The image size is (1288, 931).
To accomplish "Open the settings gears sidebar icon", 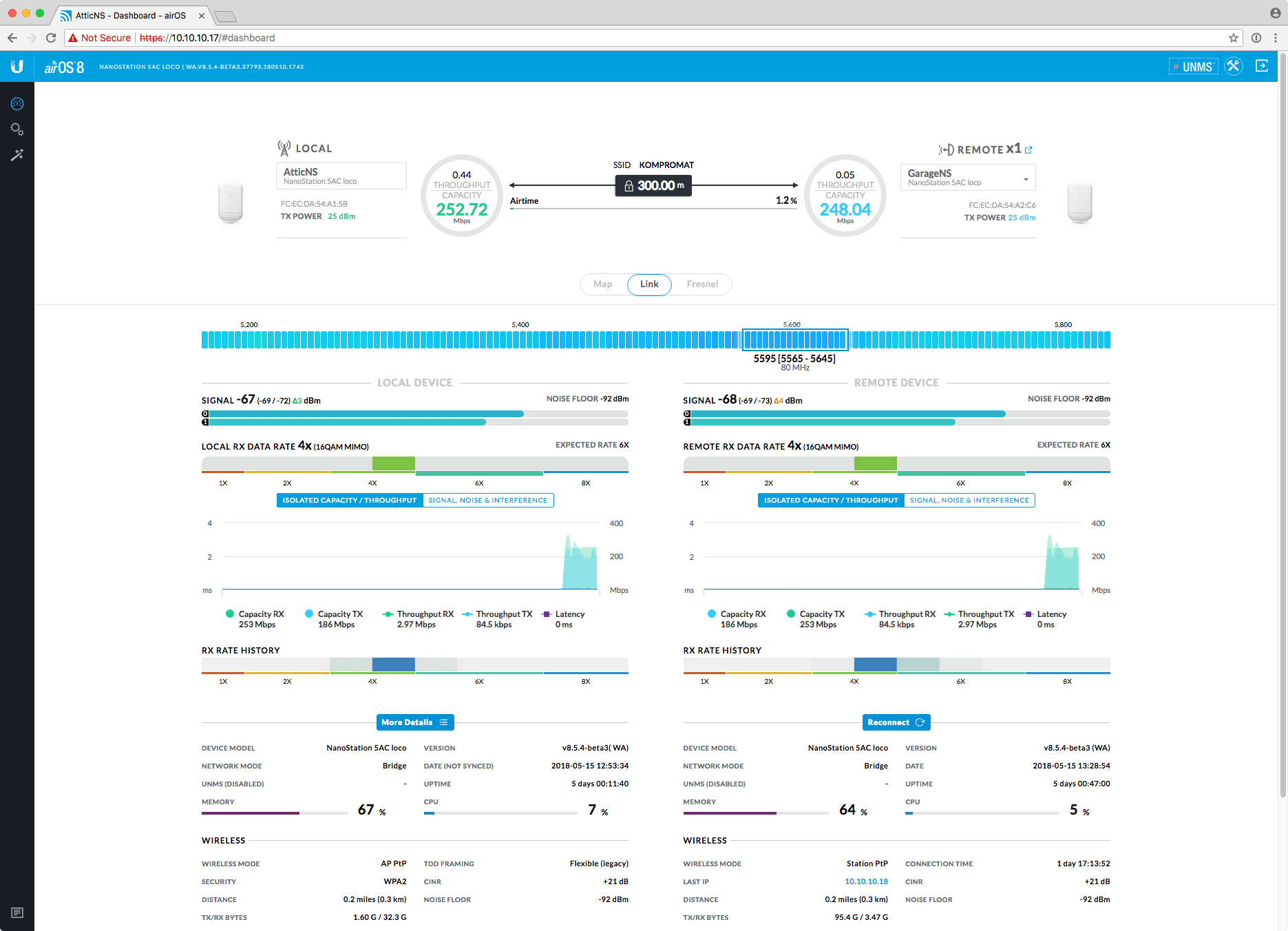I will [x=17, y=129].
